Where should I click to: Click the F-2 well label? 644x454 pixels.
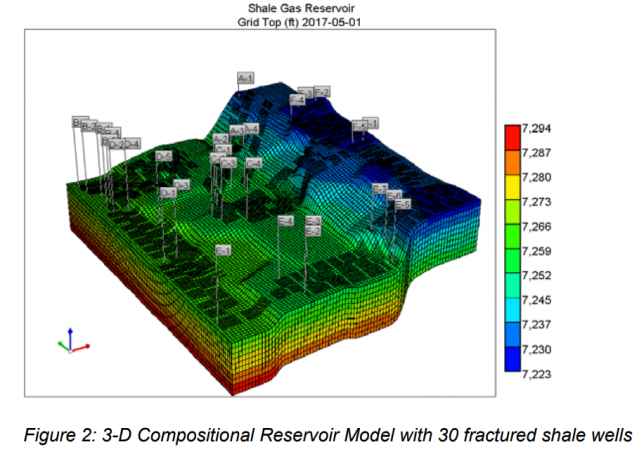click(322, 92)
